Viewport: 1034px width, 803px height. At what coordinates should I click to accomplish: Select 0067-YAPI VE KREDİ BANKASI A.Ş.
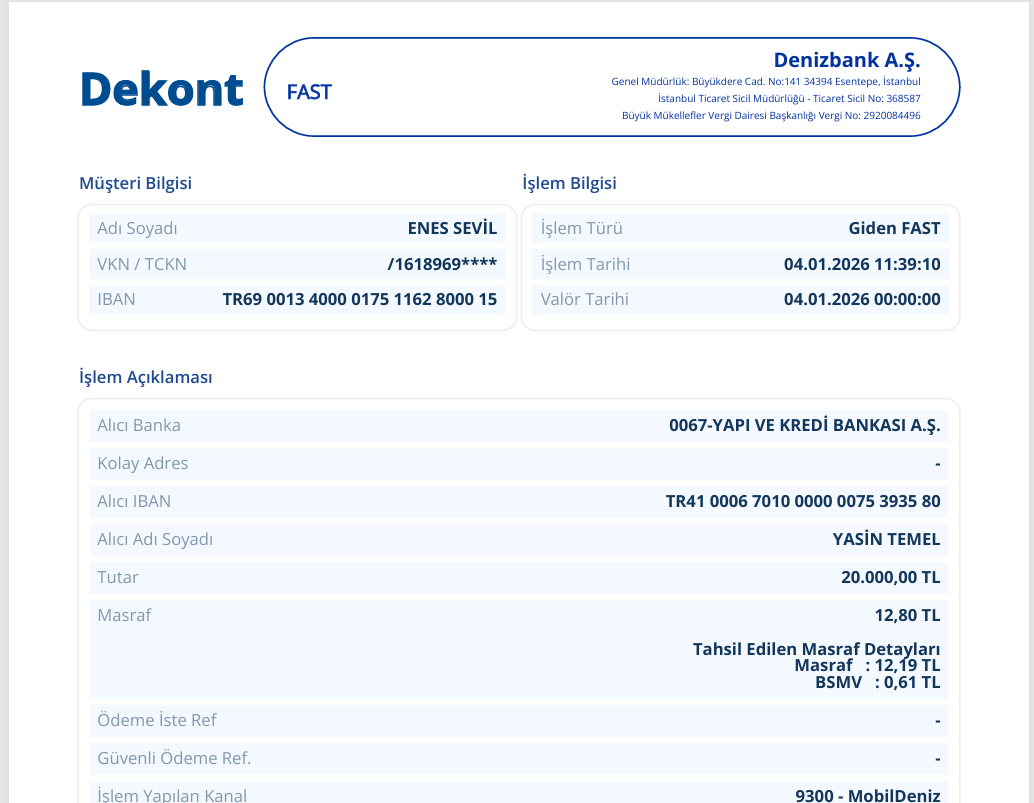tap(805, 425)
